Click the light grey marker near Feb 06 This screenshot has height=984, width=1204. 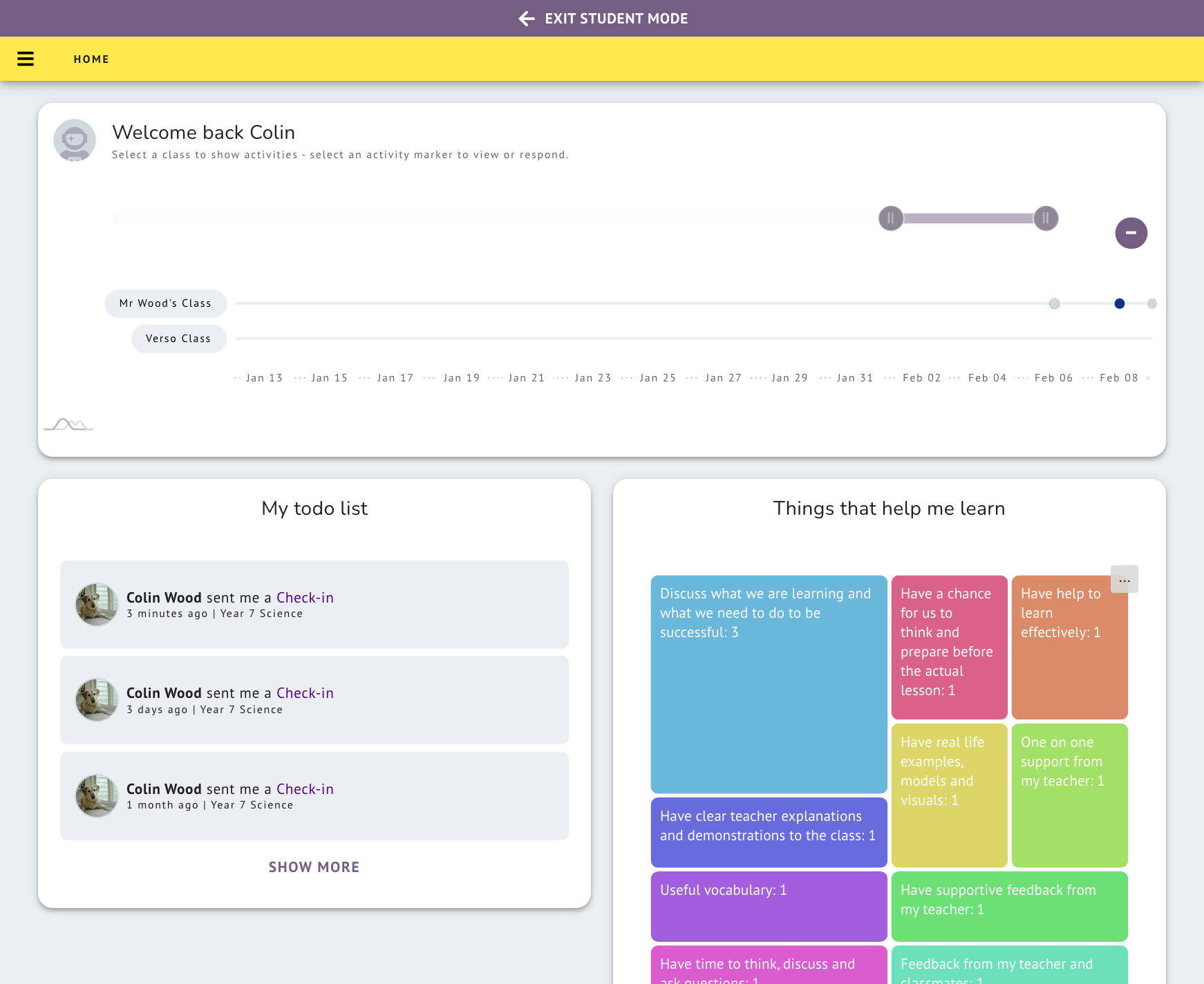pos(1054,303)
